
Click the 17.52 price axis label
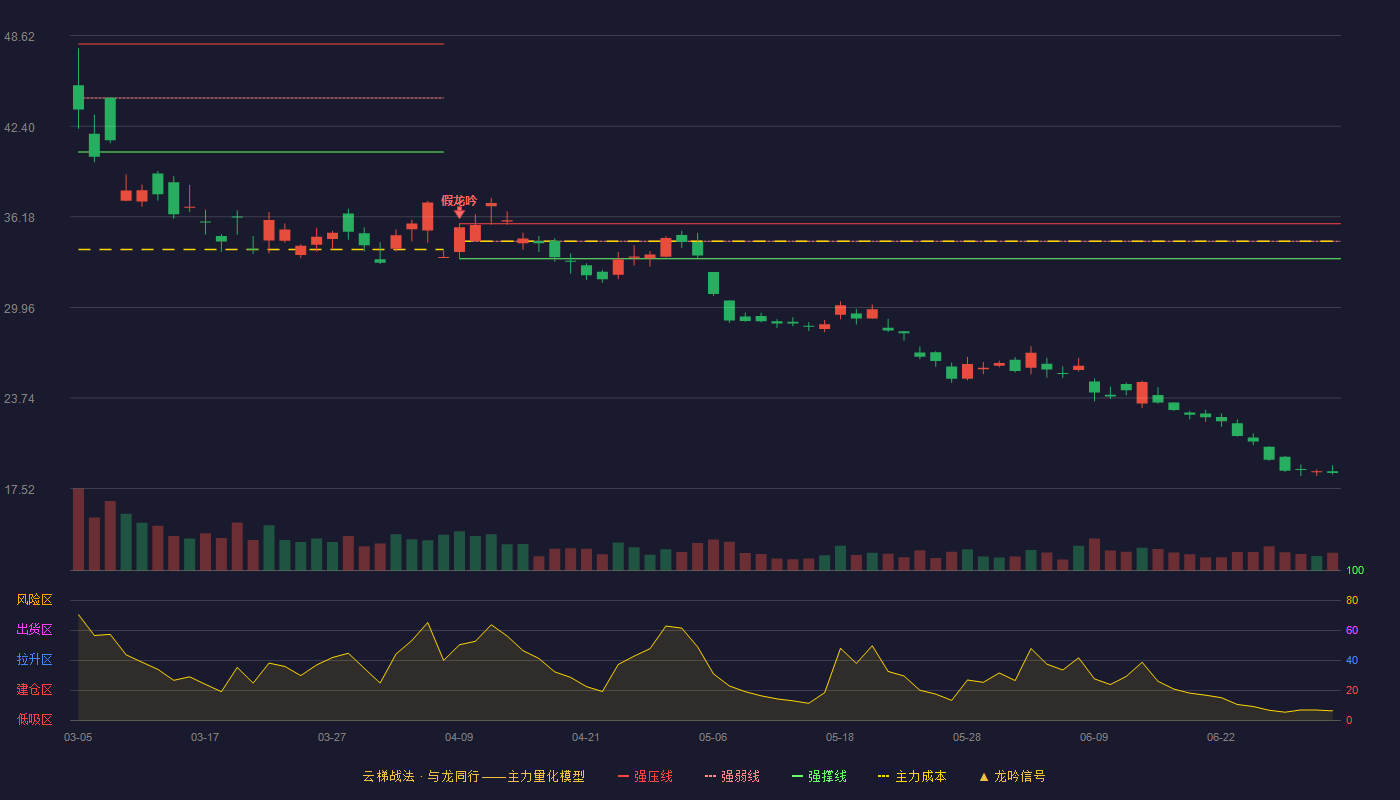19,490
